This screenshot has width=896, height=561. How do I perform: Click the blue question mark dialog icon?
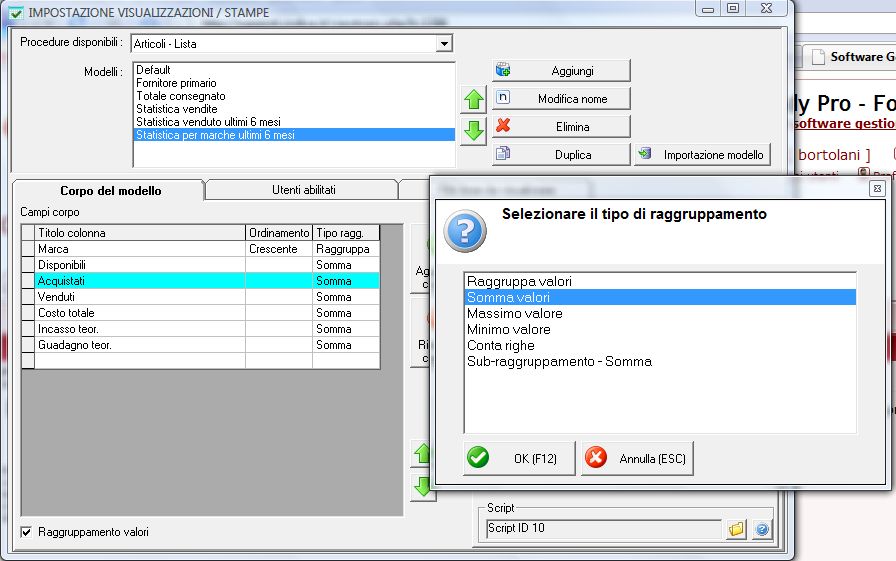click(465, 231)
